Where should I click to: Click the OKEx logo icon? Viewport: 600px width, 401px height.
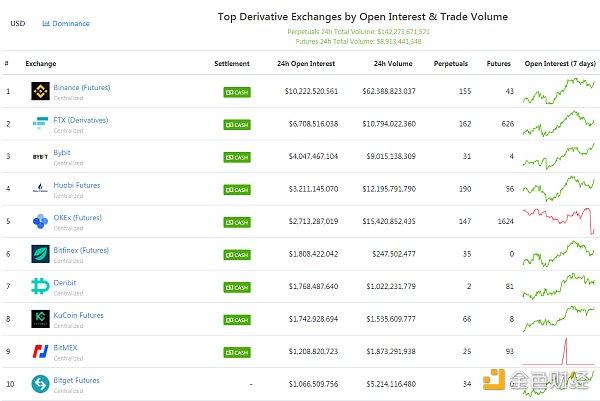(40, 221)
